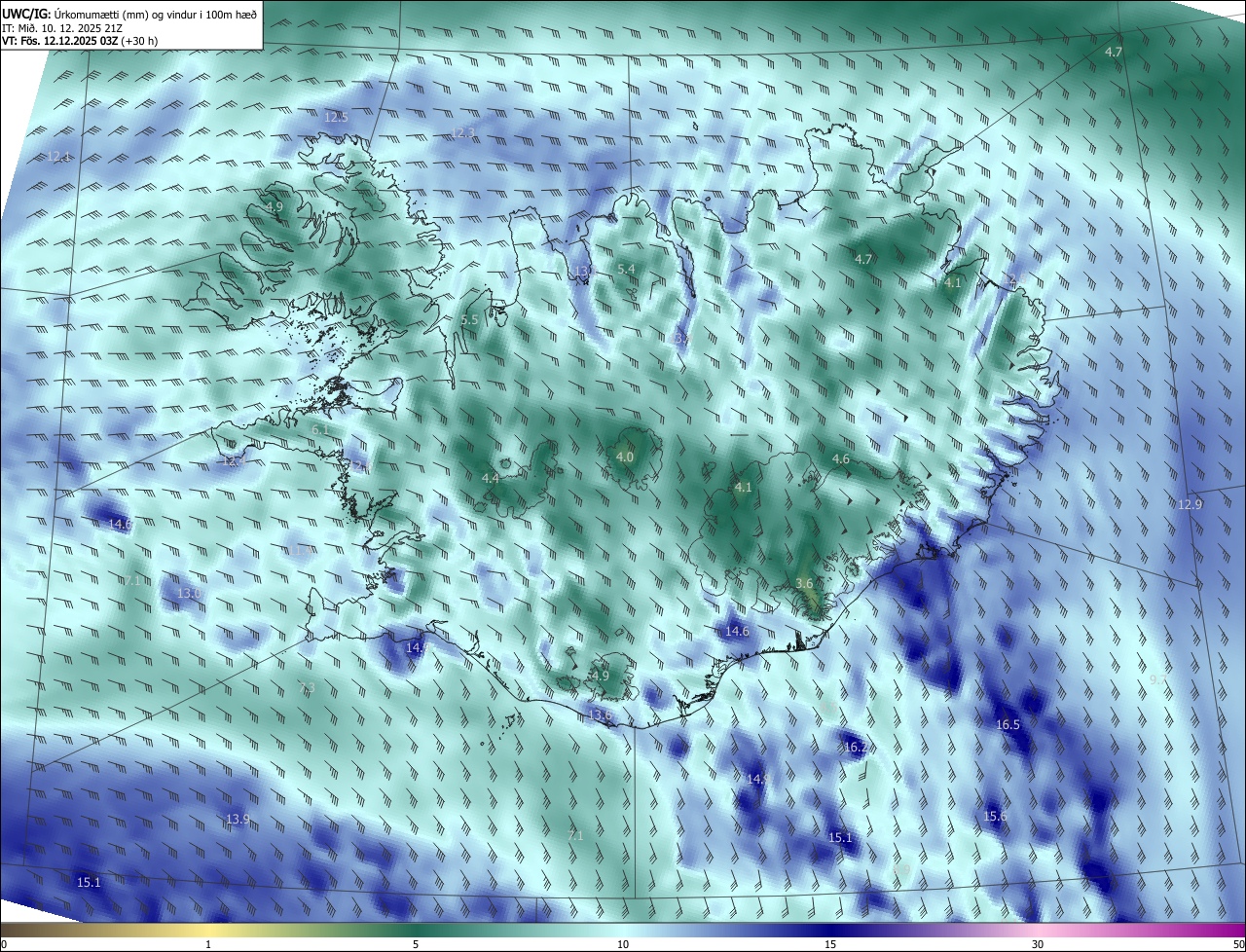
Task: Click the 50 tick on the color scale
Action: (1239, 944)
